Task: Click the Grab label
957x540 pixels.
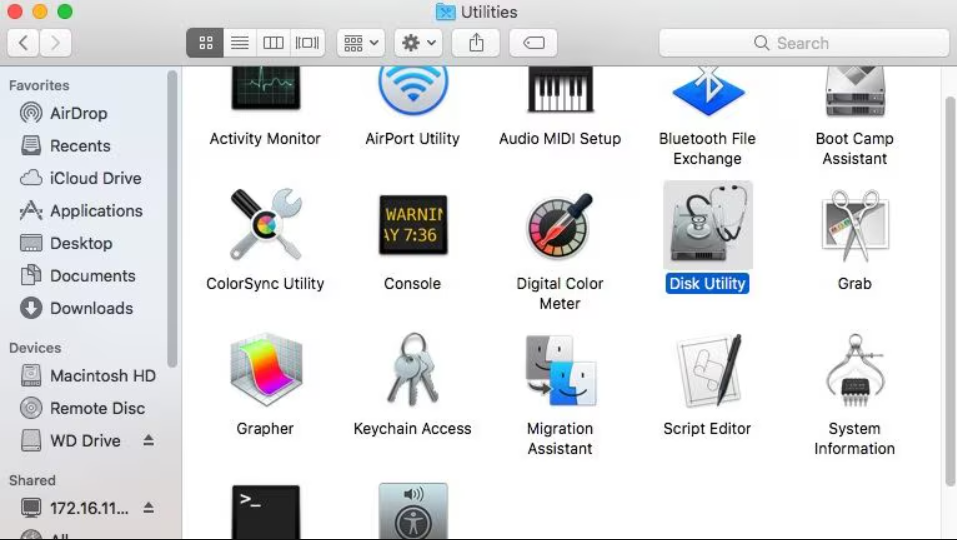Action: 854,283
